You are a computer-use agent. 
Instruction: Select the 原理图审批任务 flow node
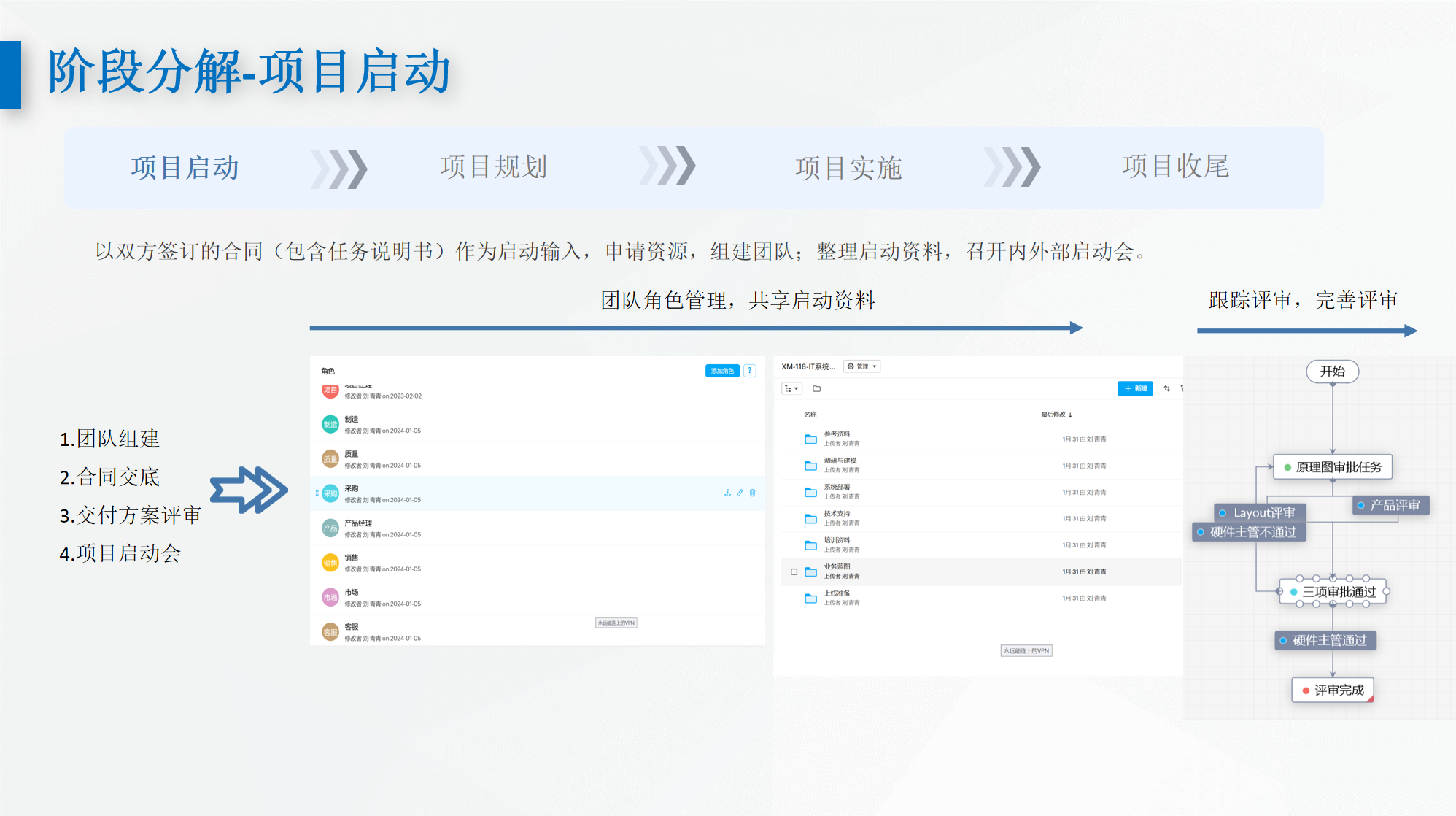point(1333,467)
